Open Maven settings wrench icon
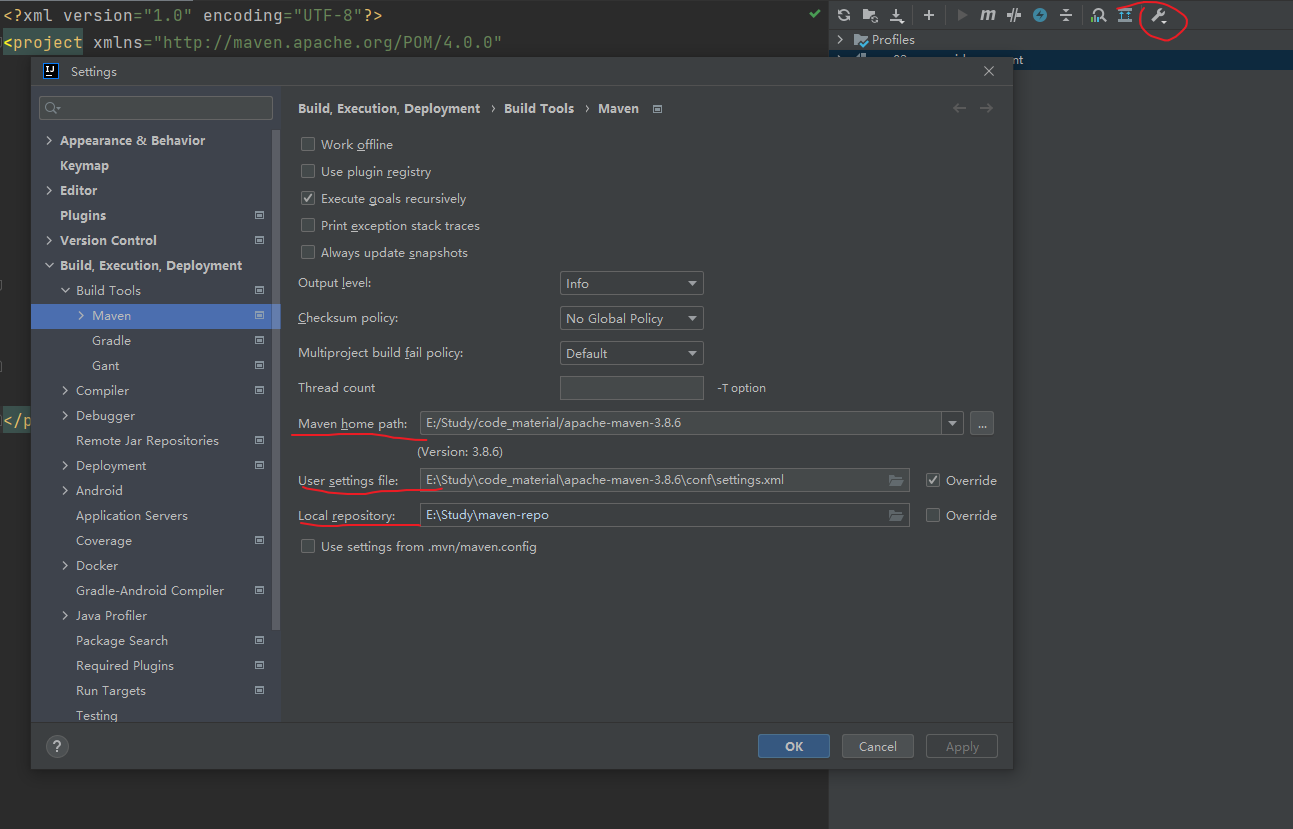This screenshot has height=829, width=1293. point(1159,15)
